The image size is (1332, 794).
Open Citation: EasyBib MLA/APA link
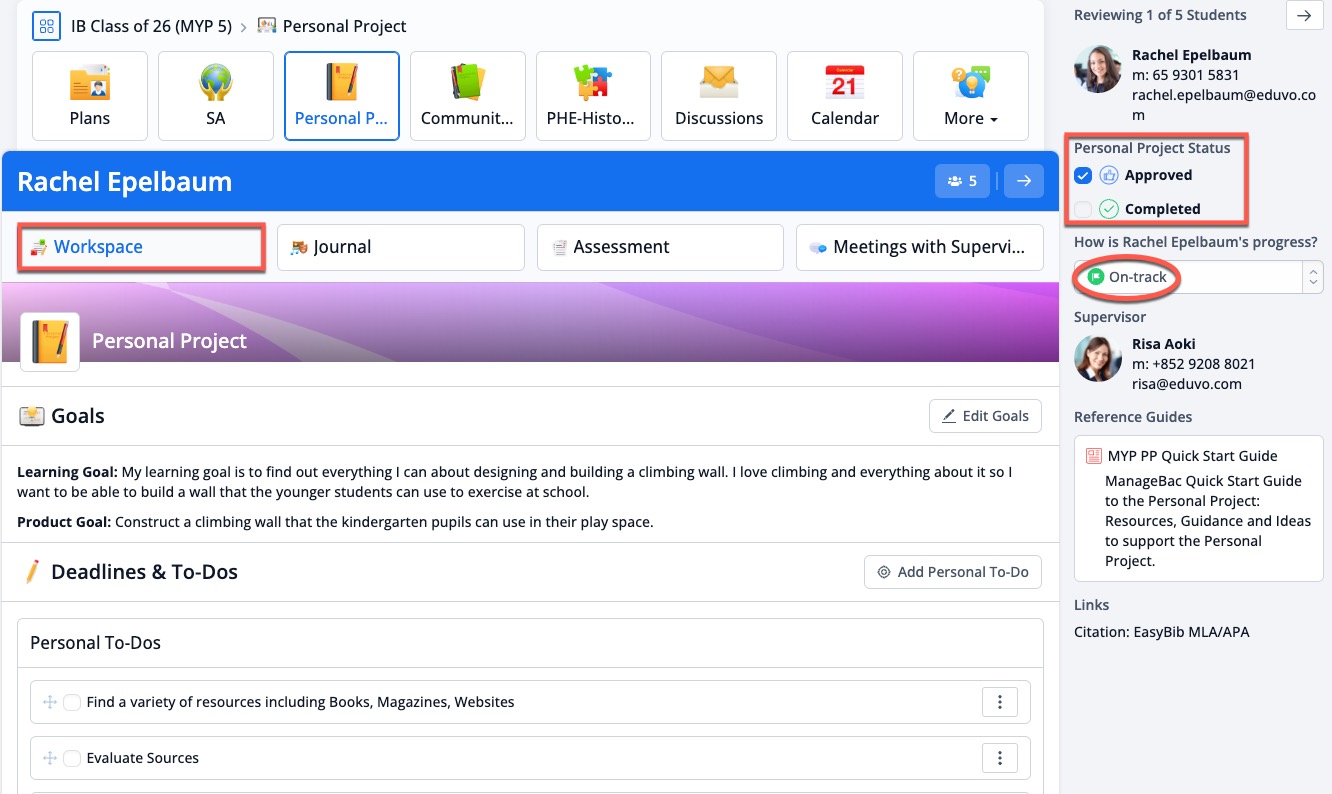[1161, 632]
